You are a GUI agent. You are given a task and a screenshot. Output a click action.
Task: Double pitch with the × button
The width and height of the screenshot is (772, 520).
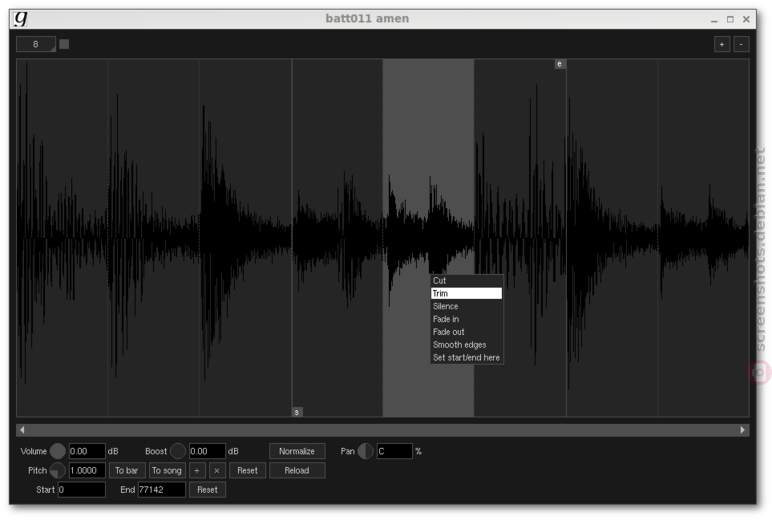[217, 470]
